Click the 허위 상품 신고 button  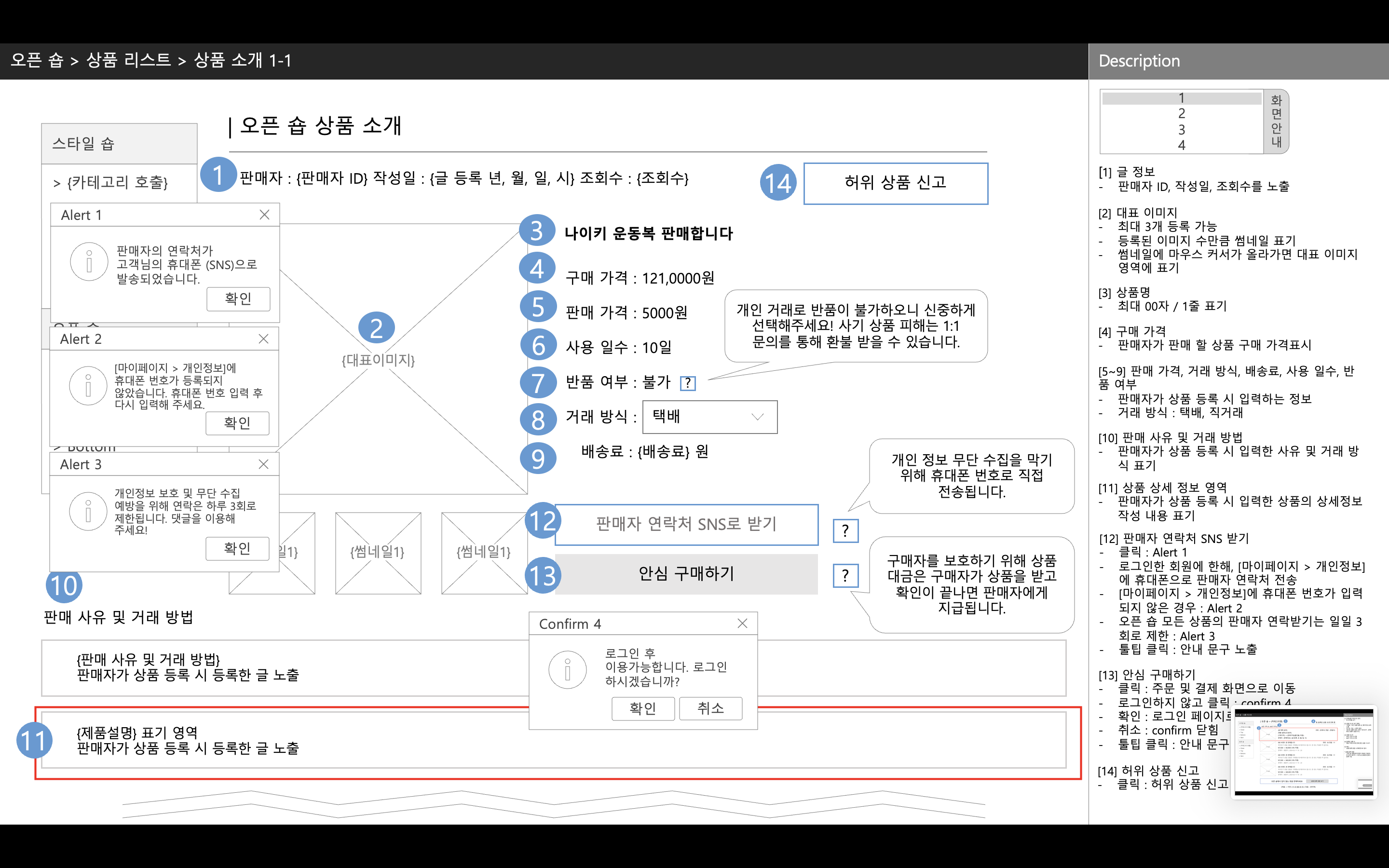tap(896, 183)
